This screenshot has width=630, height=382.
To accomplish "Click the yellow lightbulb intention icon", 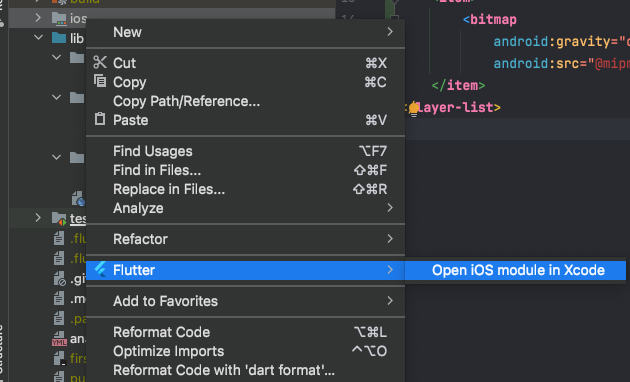I will pyautogui.click(x=413, y=109).
